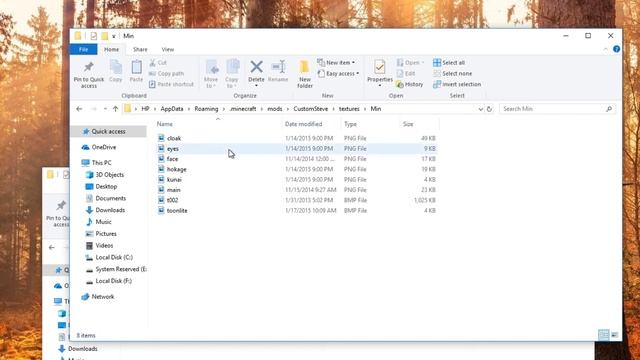Create a New folder
640x360 pixels.
point(304,74)
